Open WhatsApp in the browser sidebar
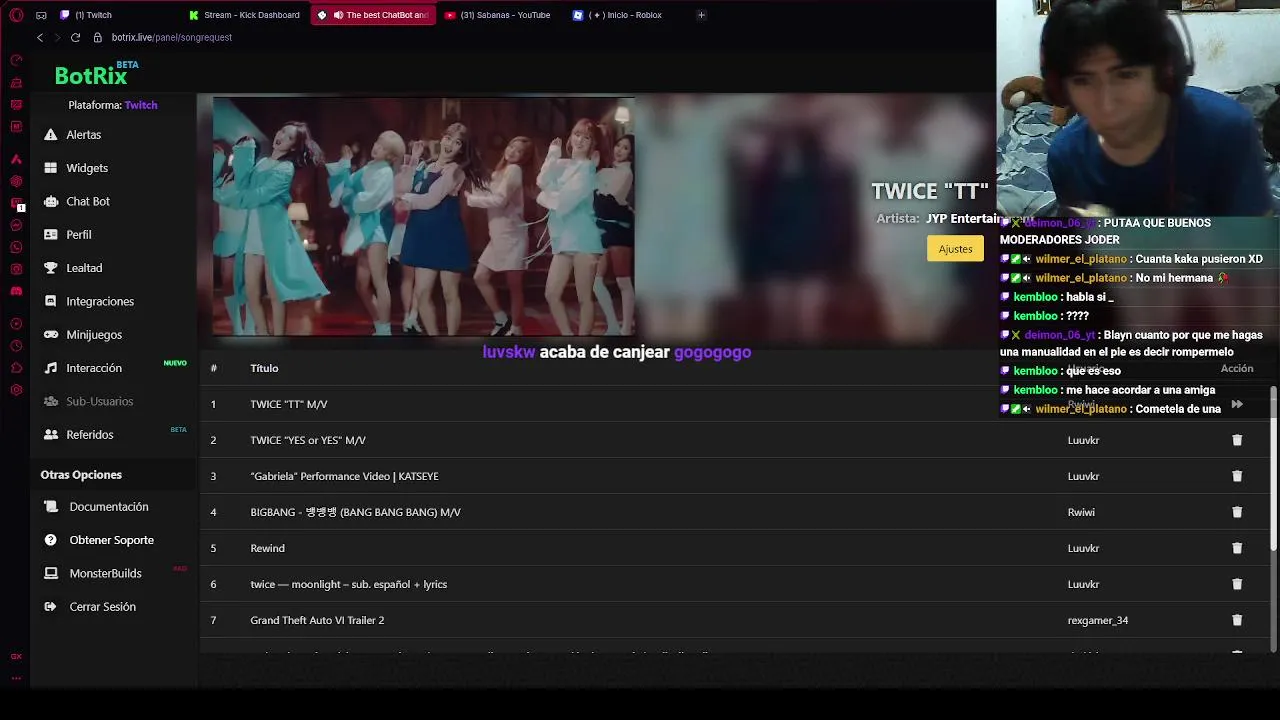1280x720 pixels. [x=16, y=247]
